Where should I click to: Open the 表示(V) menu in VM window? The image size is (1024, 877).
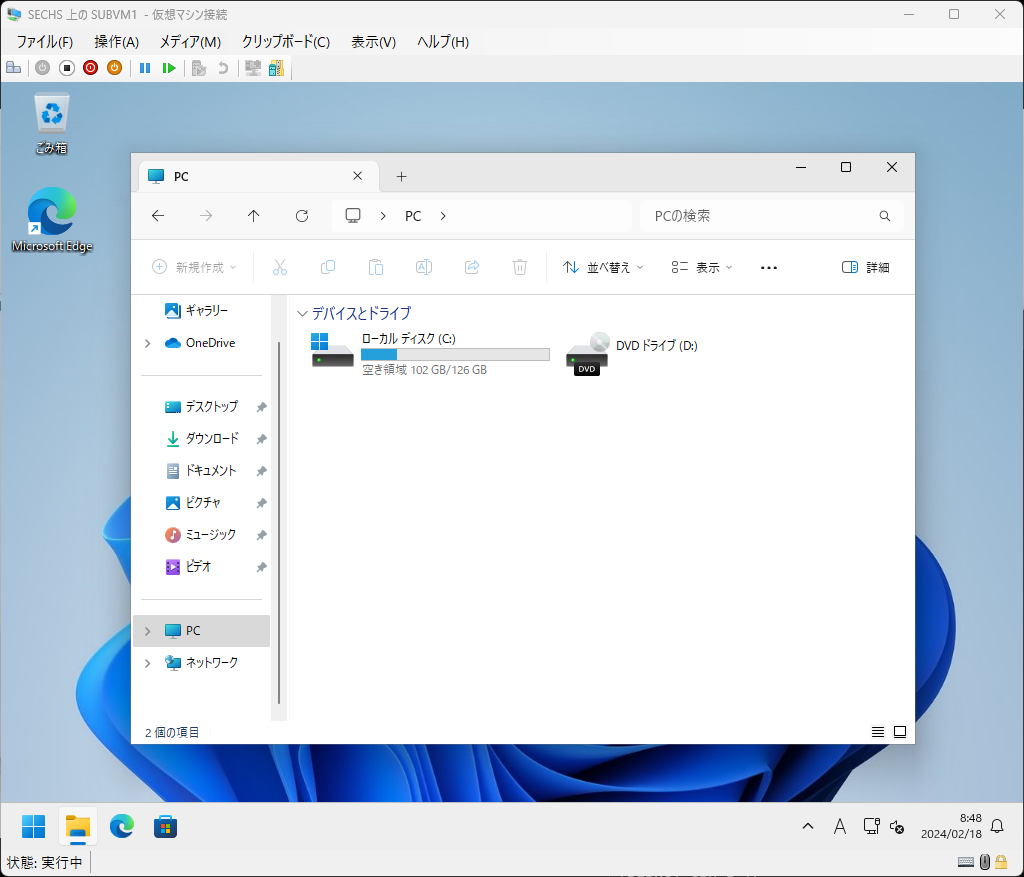tap(374, 42)
